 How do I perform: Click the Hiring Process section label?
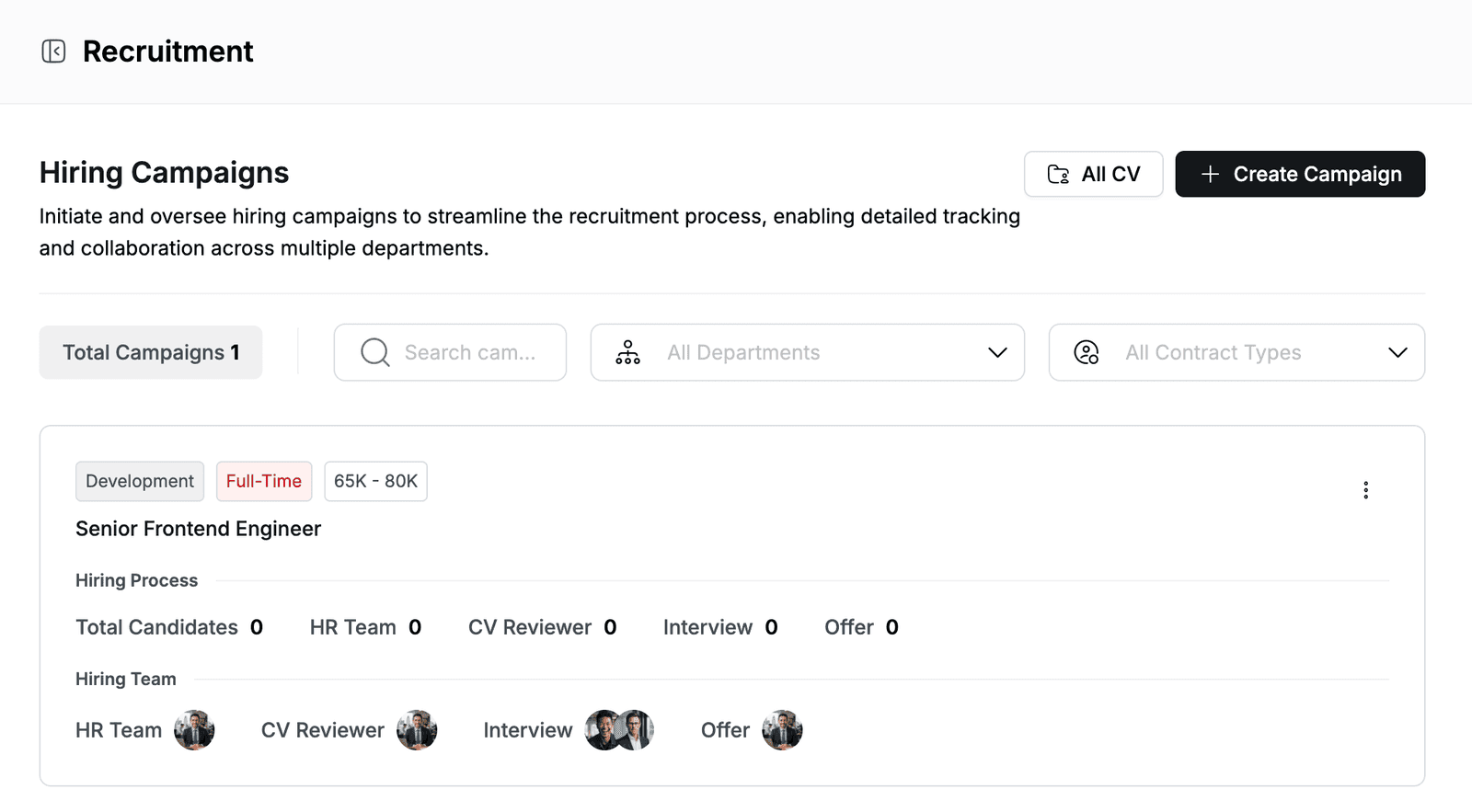pyautogui.click(x=137, y=580)
